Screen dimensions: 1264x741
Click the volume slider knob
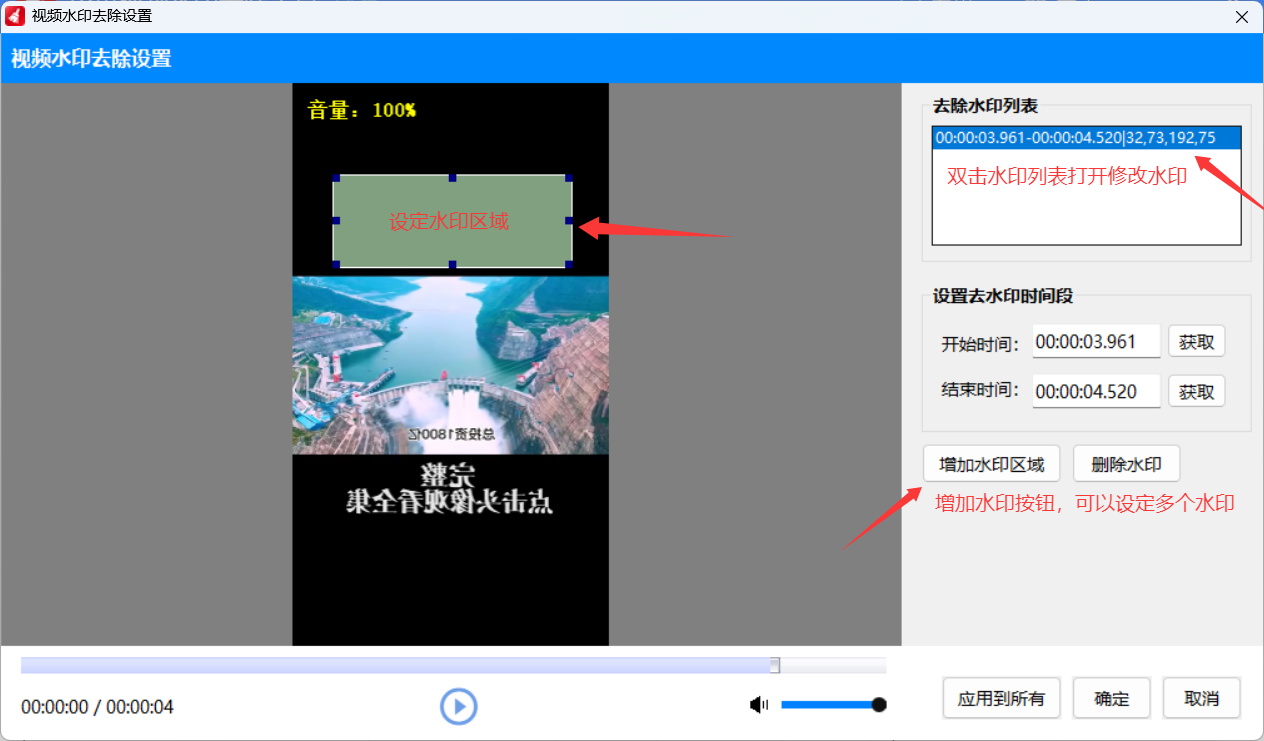(879, 705)
